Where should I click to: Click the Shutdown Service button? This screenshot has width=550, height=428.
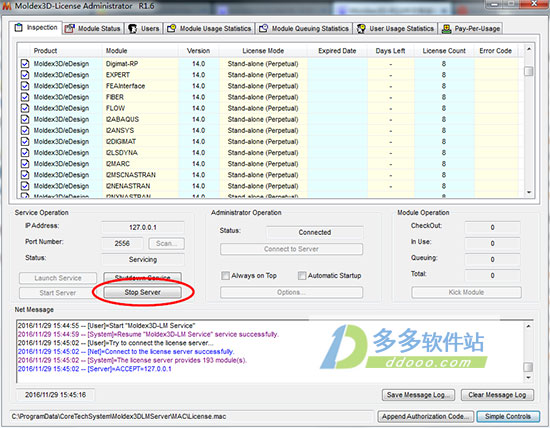[142, 277]
